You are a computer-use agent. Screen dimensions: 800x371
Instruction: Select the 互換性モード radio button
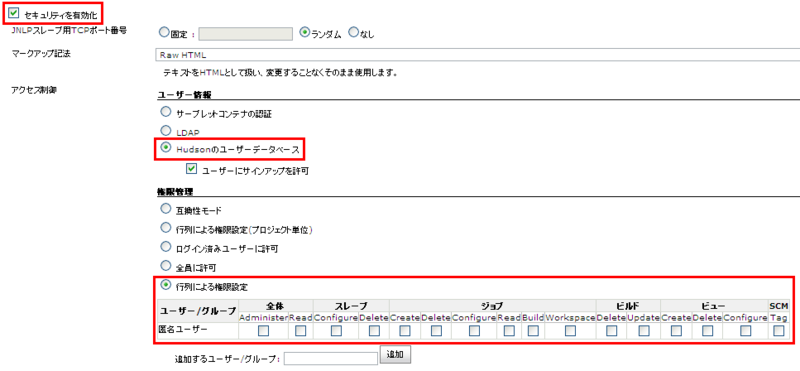[165, 208]
